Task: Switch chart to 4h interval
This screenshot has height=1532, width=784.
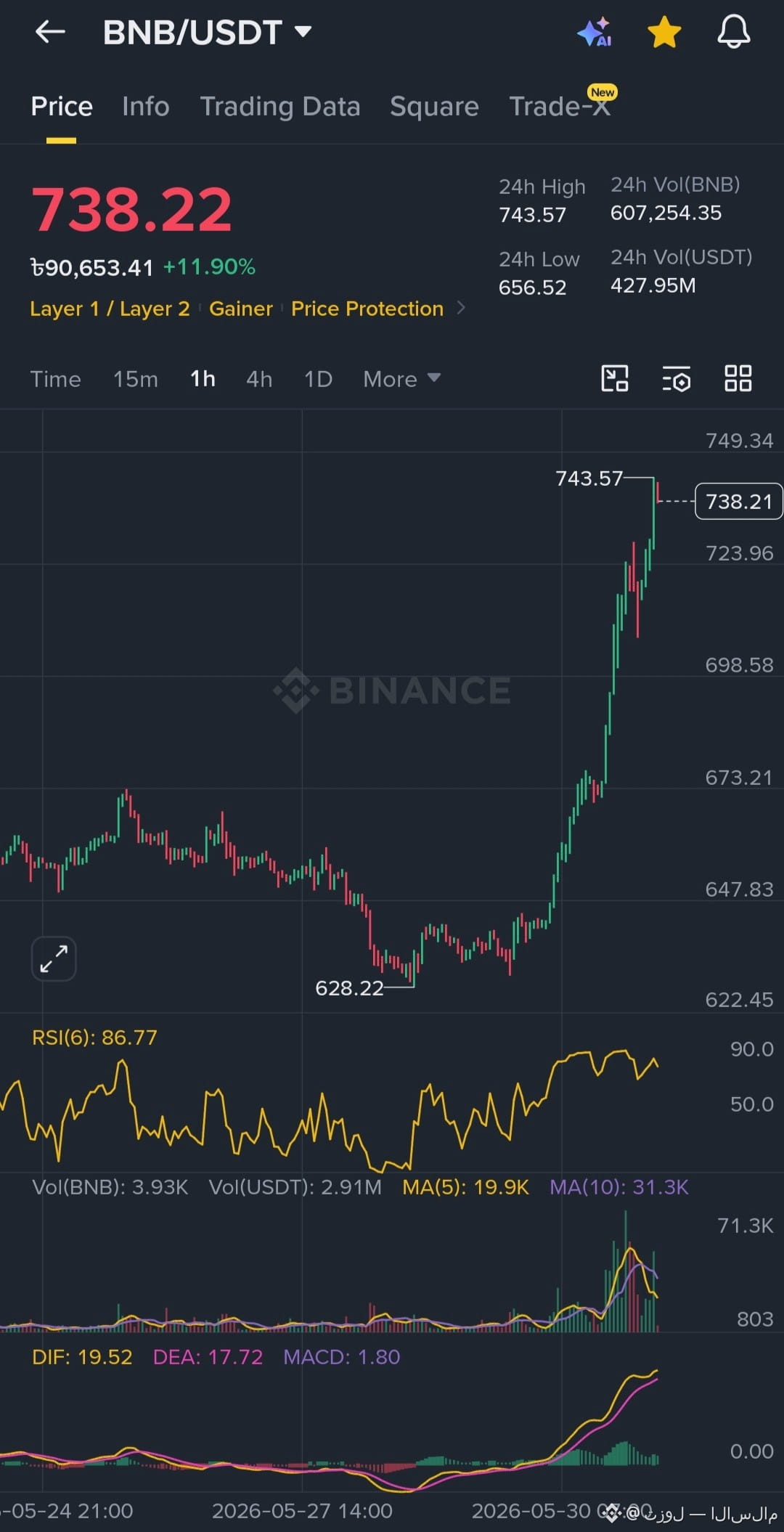Action: 259,379
